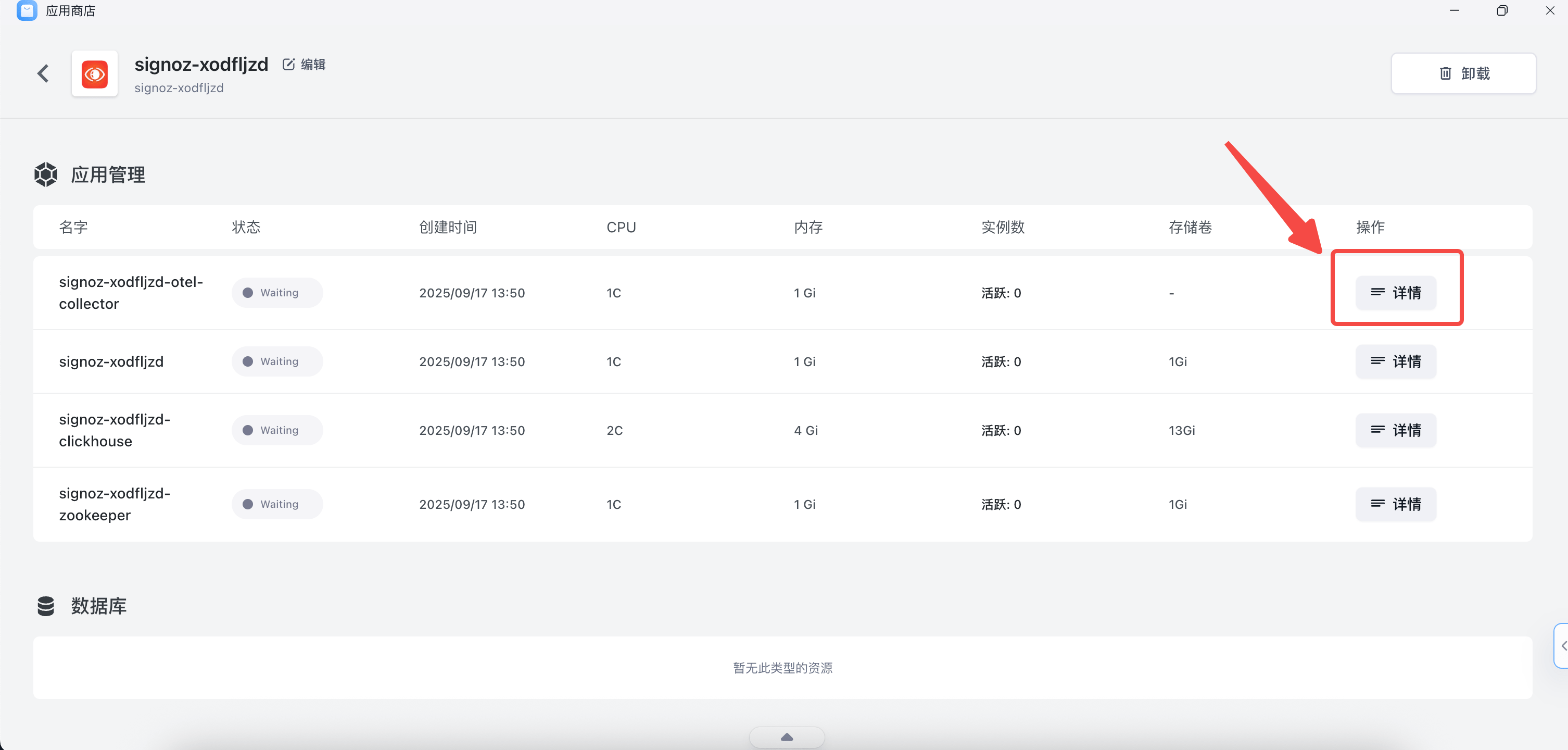Expand the bottom panel up arrow
Screen dimensions: 1568x750
pos(787,737)
